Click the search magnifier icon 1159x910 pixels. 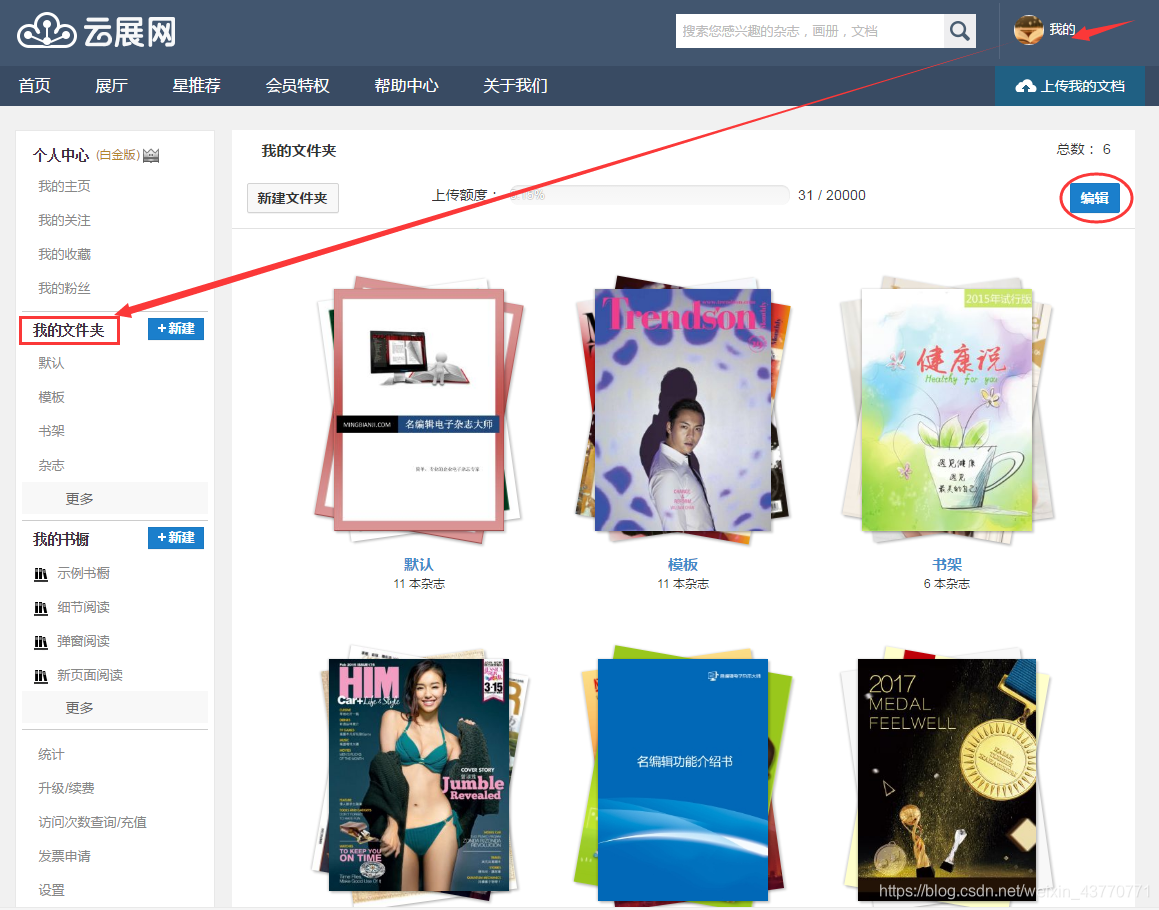[x=959, y=31]
